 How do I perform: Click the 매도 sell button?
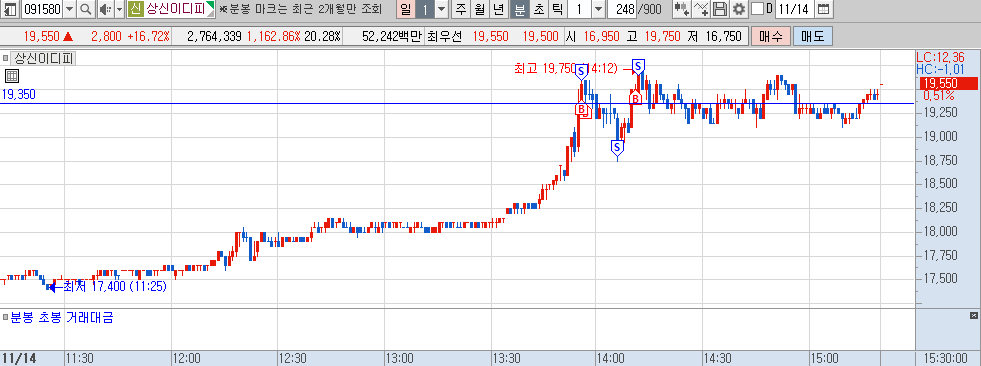(x=812, y=36)
